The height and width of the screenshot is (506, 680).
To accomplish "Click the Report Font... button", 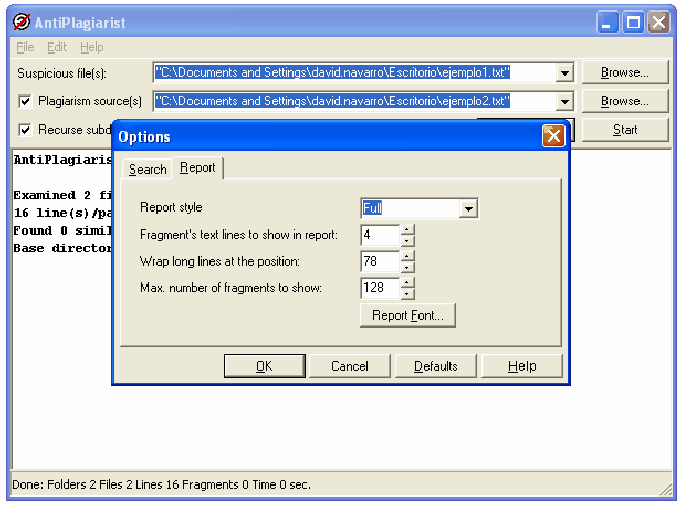I will point(408,315).
